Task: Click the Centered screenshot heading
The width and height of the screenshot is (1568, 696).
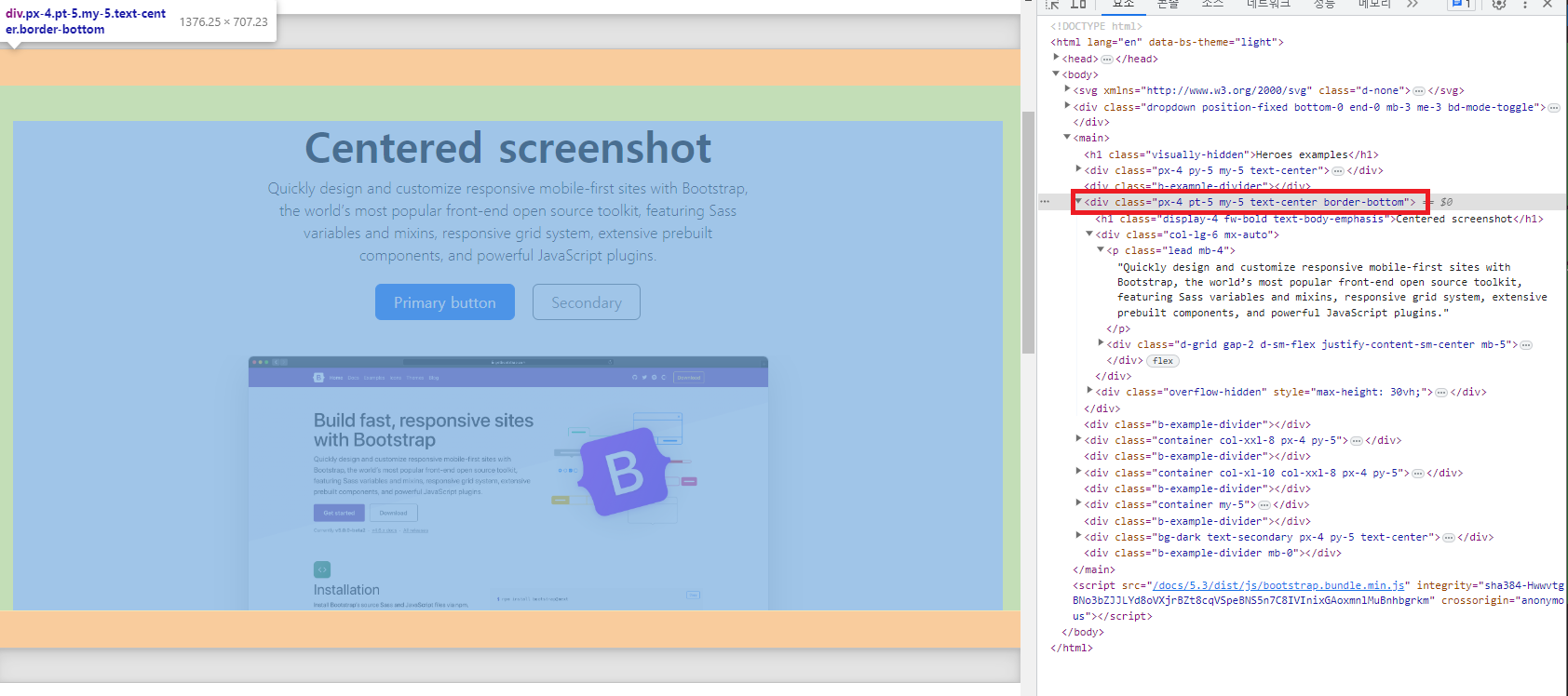Action: coord(508,148)
